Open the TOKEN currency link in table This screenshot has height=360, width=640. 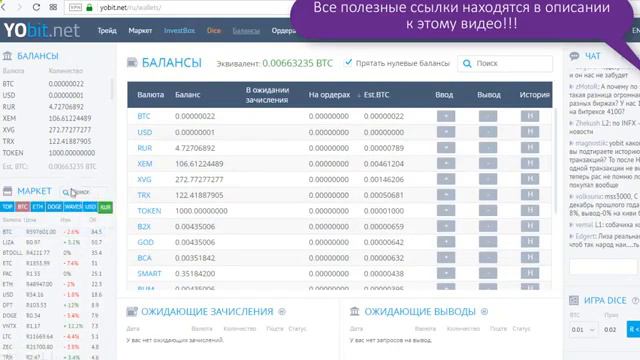(149, 211)
